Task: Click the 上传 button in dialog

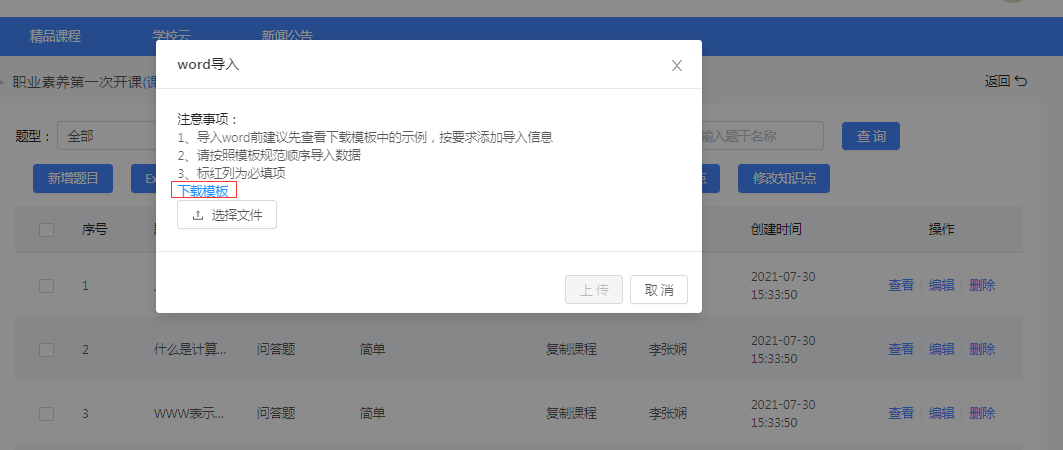Action: pyautogui.click(x=594, y=290)
